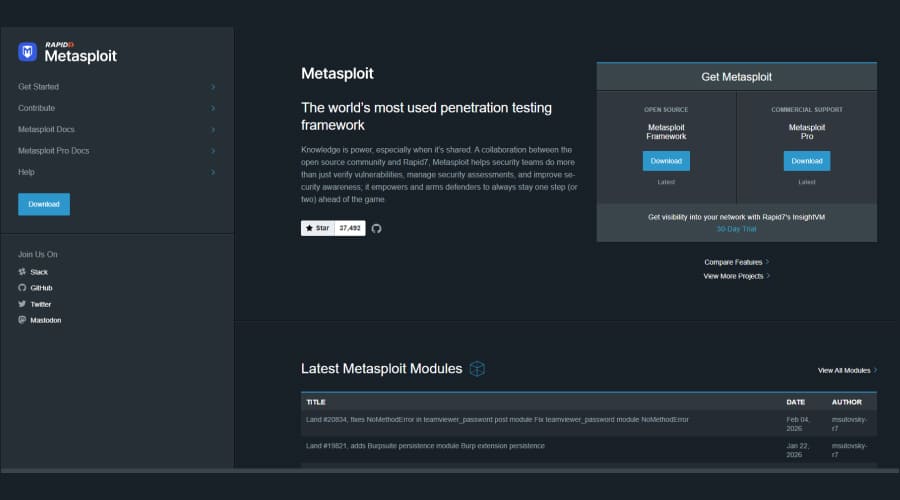Click the Metasploit shield logo icon
The height and width of the screenshot is (500, 900).
pos(27,52)
